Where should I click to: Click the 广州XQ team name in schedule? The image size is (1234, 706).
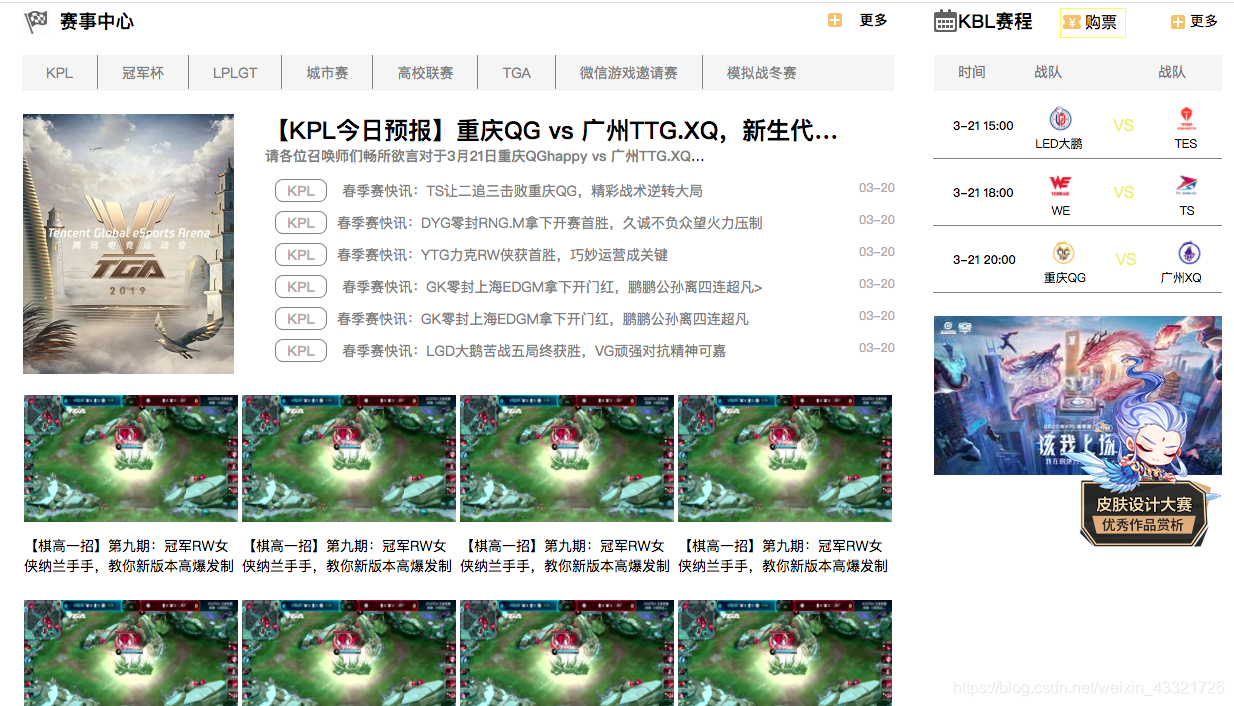pos(1181,278)
